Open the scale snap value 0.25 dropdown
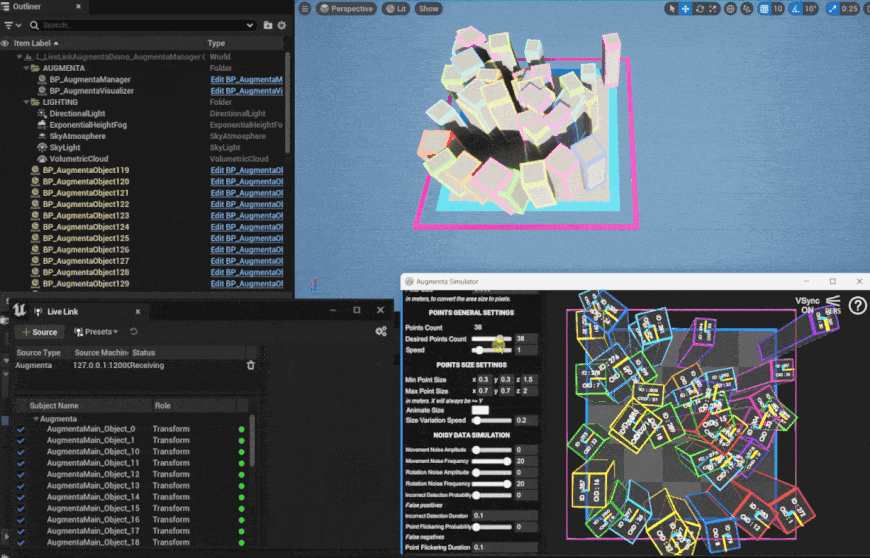The height and width of the screenshot is (558, 870). pyautogui.click(x=849, y=9)
